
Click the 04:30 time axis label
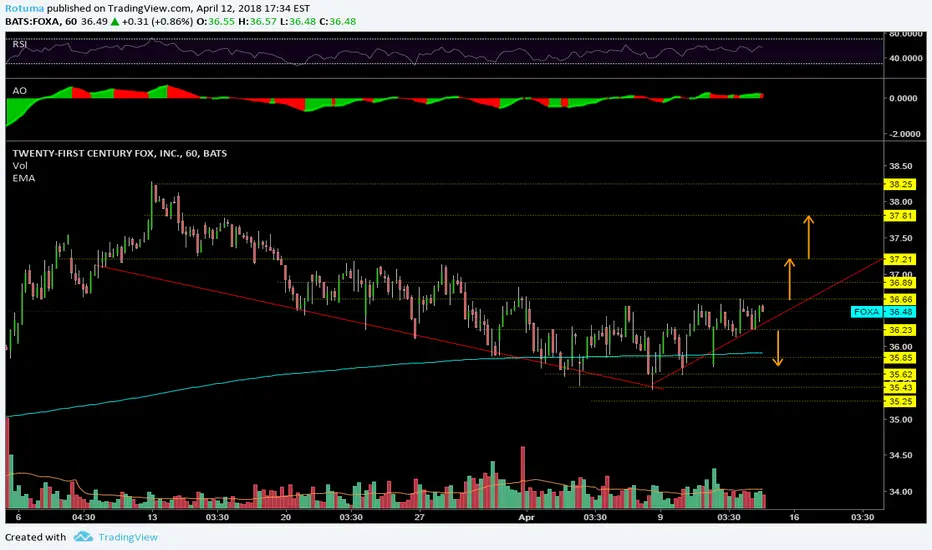tap(83, 517)
